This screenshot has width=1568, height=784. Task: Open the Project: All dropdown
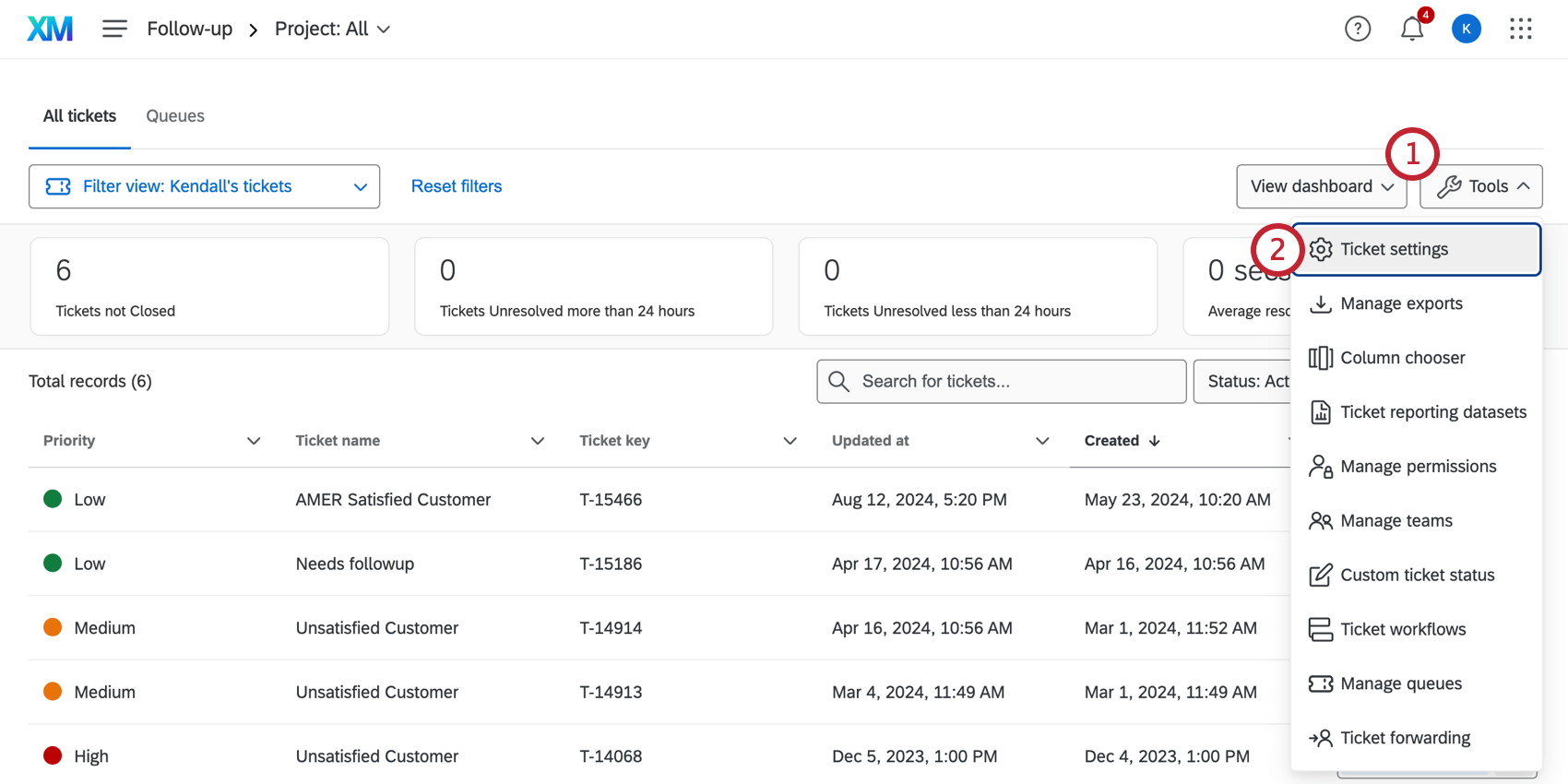click(332, 29)
